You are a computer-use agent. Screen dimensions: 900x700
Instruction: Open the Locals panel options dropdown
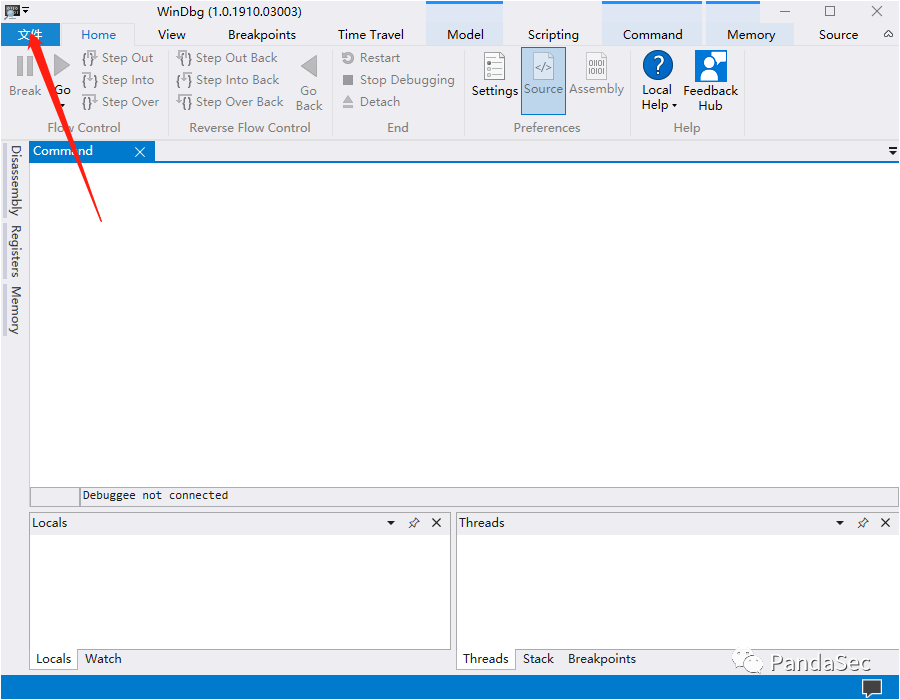[391, 523]
